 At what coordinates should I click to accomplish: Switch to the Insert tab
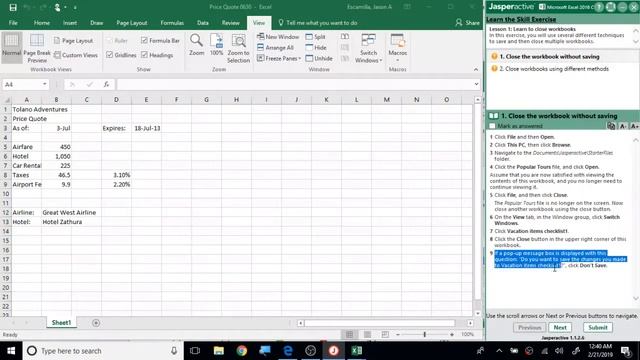(x=70, y=23)
